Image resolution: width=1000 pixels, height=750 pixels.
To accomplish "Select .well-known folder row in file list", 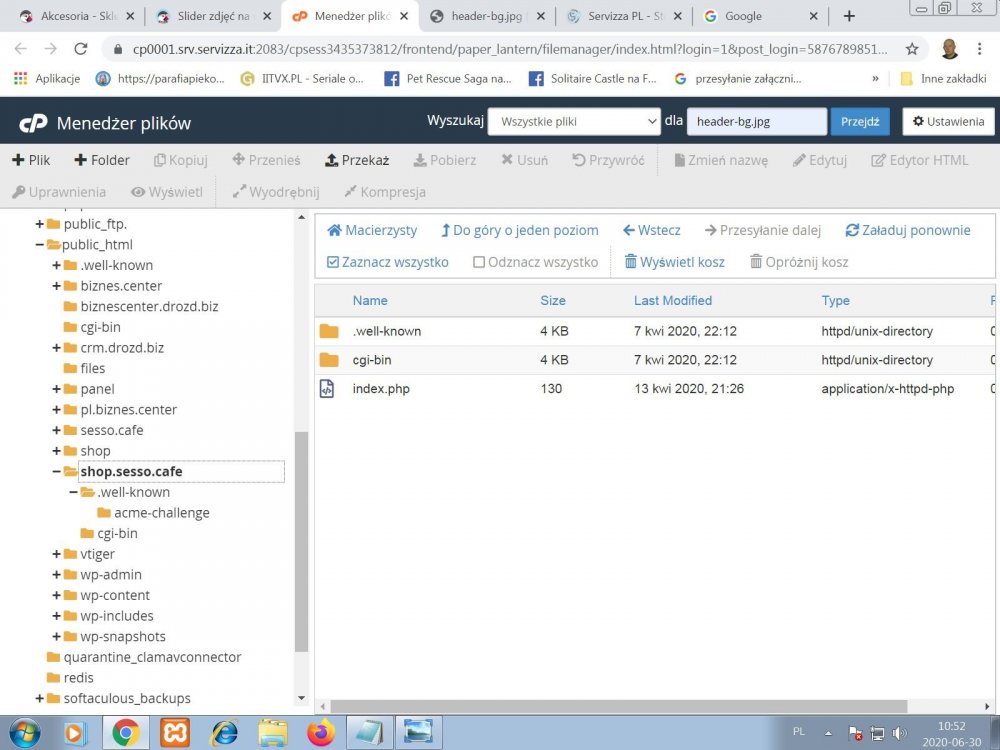I will point(656,331).
